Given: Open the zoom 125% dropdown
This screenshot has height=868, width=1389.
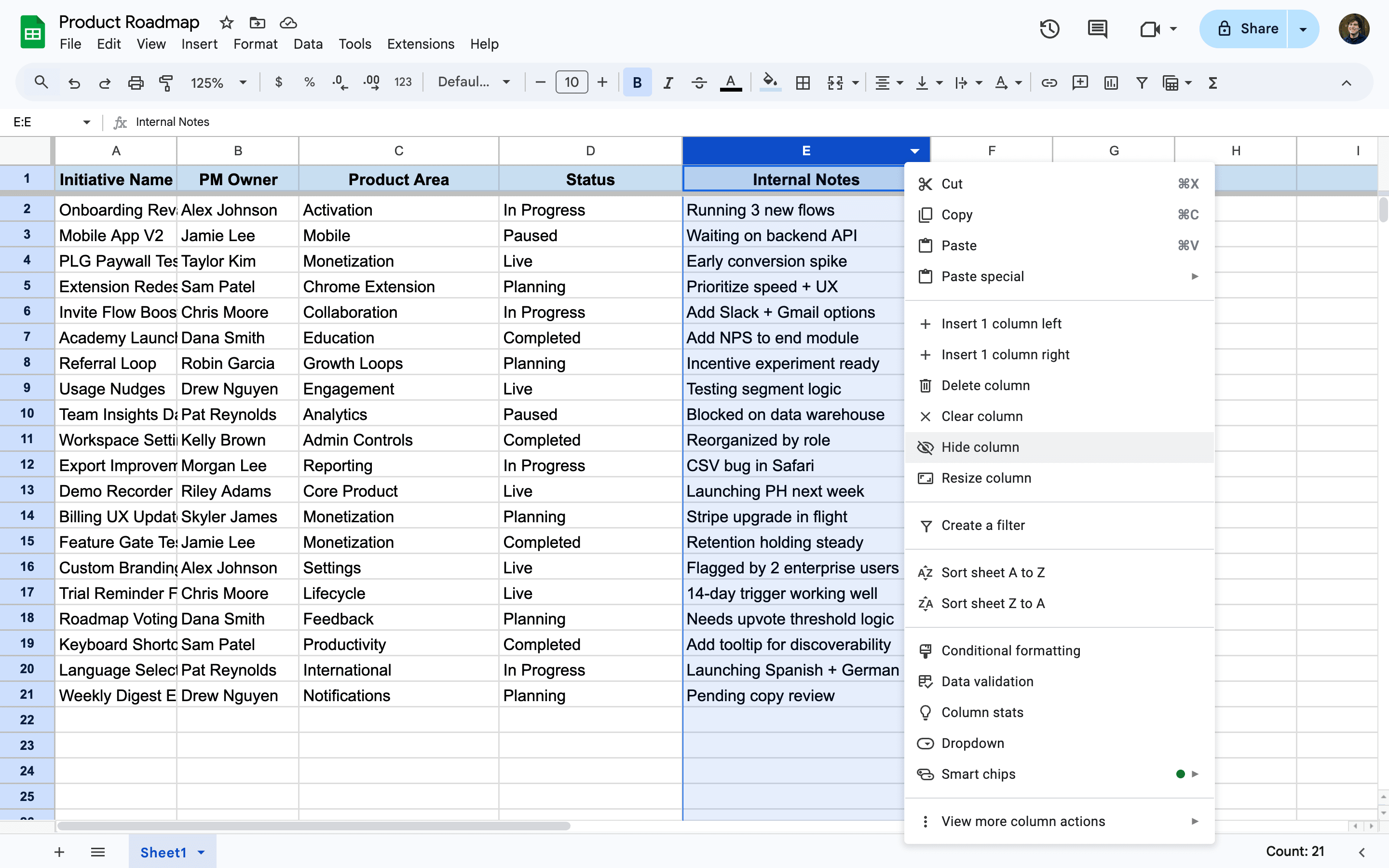Looking at the screenshot, I should [x=218, y=83].
